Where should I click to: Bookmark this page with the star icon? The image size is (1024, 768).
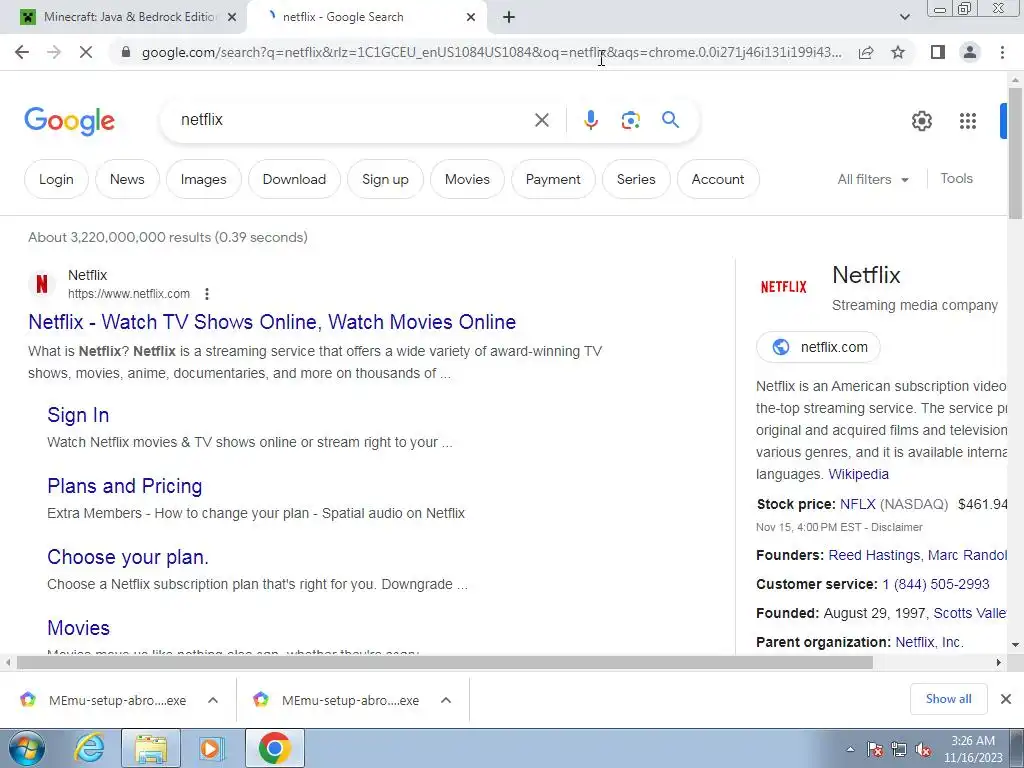click(898, 52)
